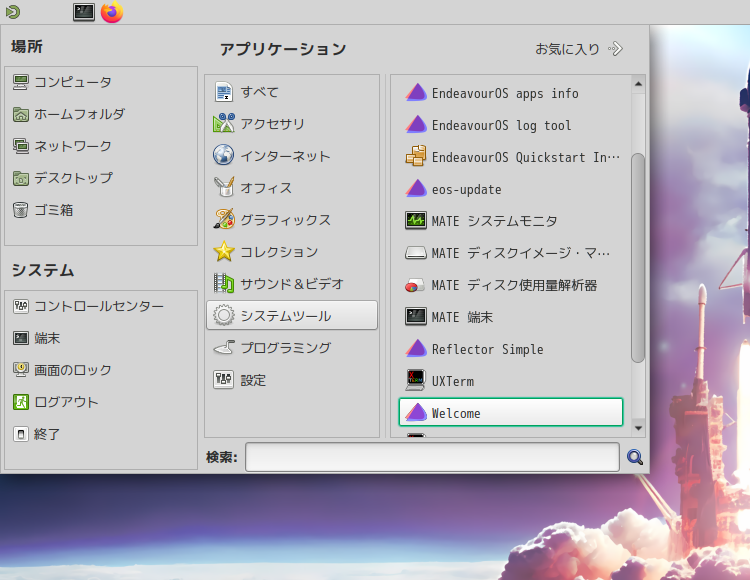
Task: Launch EndeavourOS apps info
Action: tap(511, 93)
